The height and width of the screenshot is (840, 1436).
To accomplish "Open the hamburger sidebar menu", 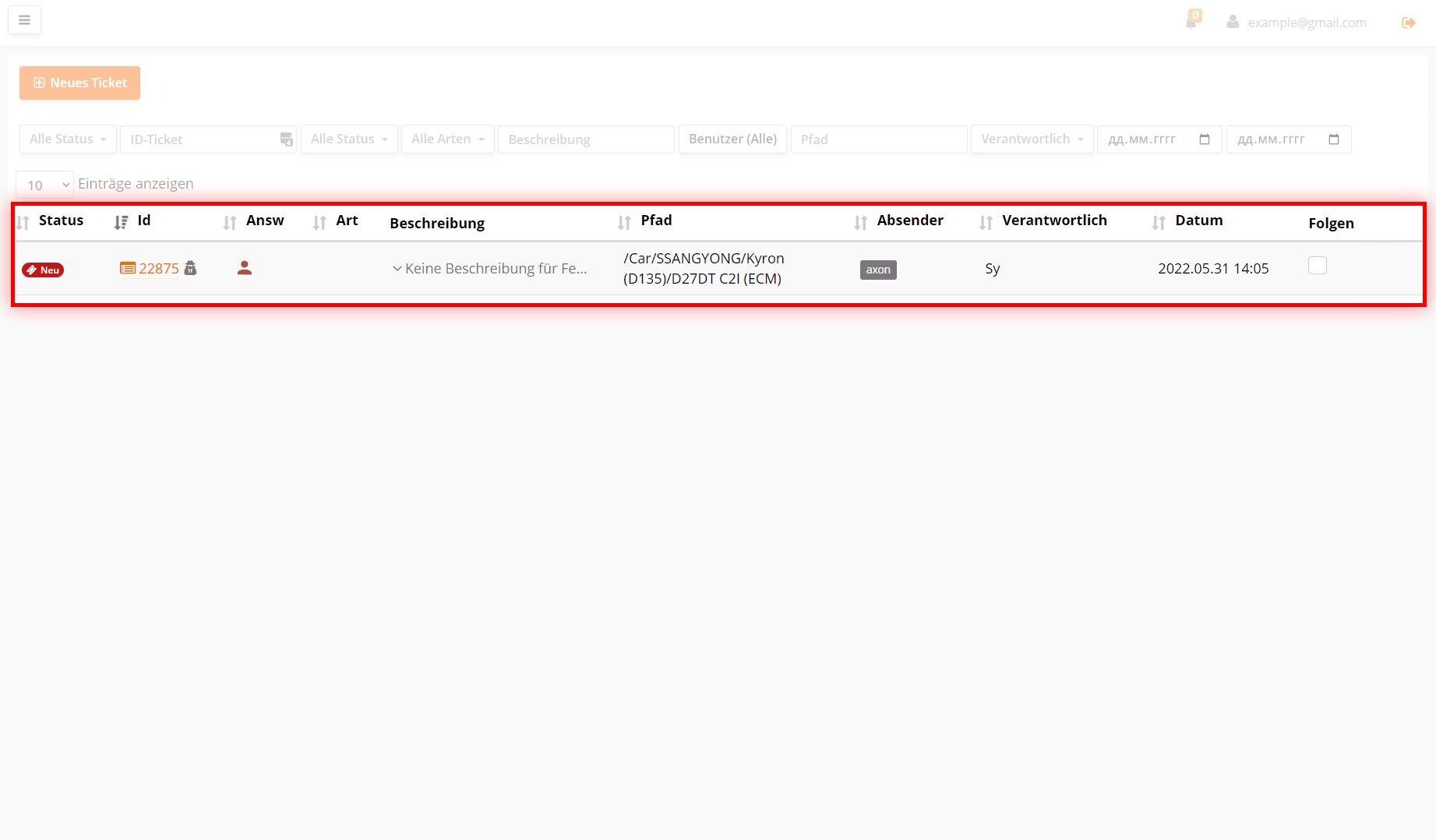I will pyautogui.click(x=24, y=20).
